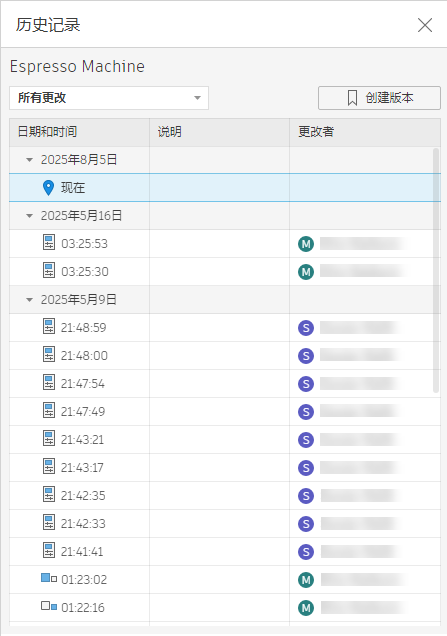
Task: Collapse the 2025年5月9日 group
Action: pyautogui.click(x=29, y=300)
